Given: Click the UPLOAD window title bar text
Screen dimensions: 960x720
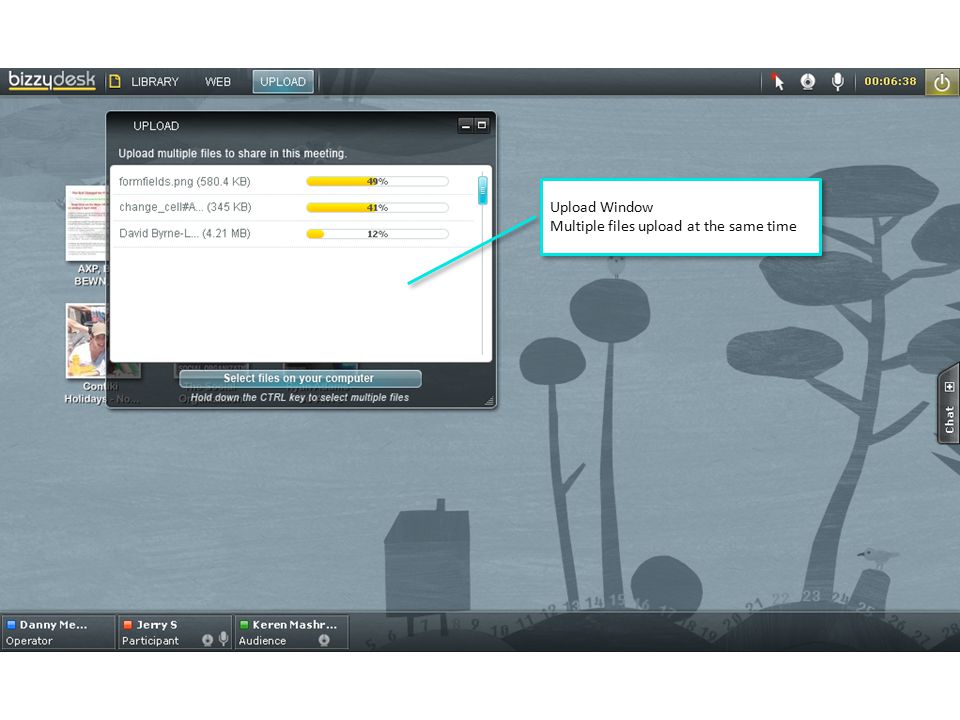Looking at the screenshot, I should [x=156, y=126].
